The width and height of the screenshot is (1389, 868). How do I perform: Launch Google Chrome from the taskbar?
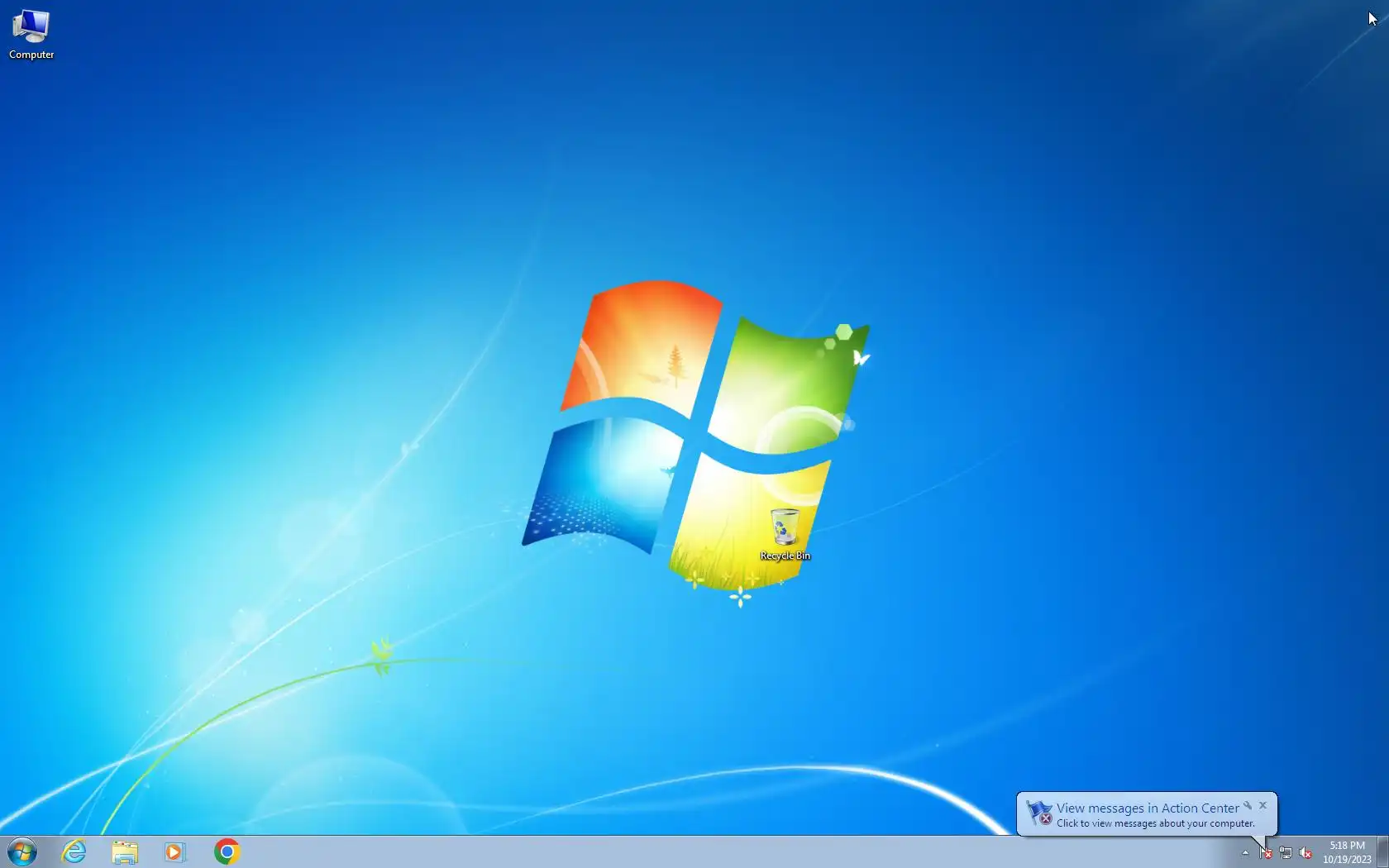[x=227, y=851]
